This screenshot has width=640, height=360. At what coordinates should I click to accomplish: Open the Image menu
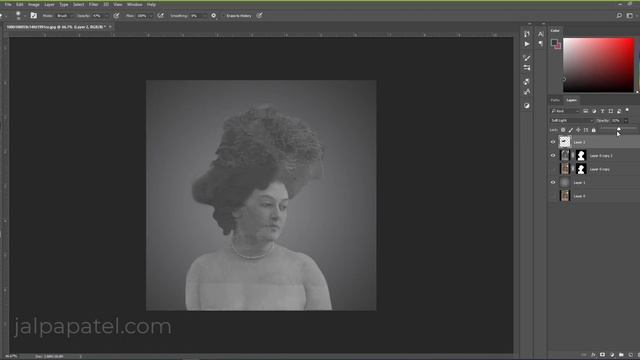[x=33, y=4]
